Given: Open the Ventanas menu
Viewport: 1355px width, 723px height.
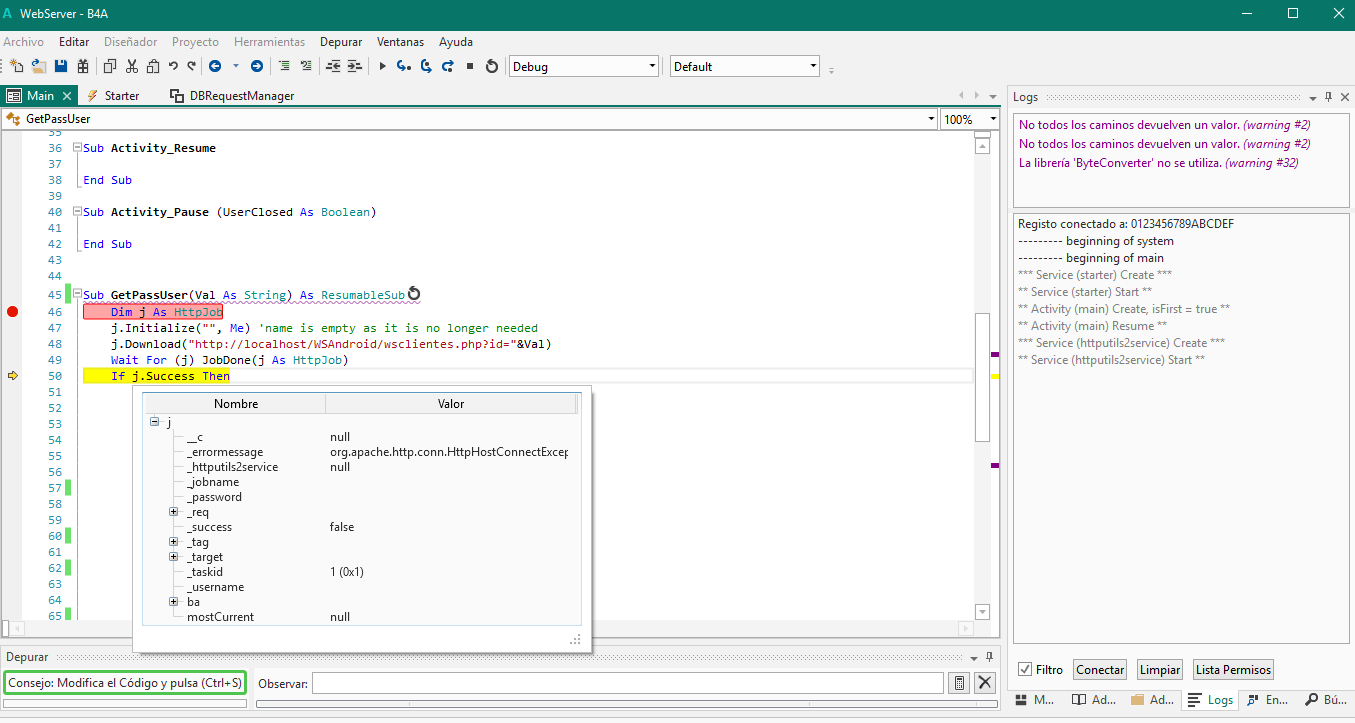Looking at the screenshot, I should (400, 42).
